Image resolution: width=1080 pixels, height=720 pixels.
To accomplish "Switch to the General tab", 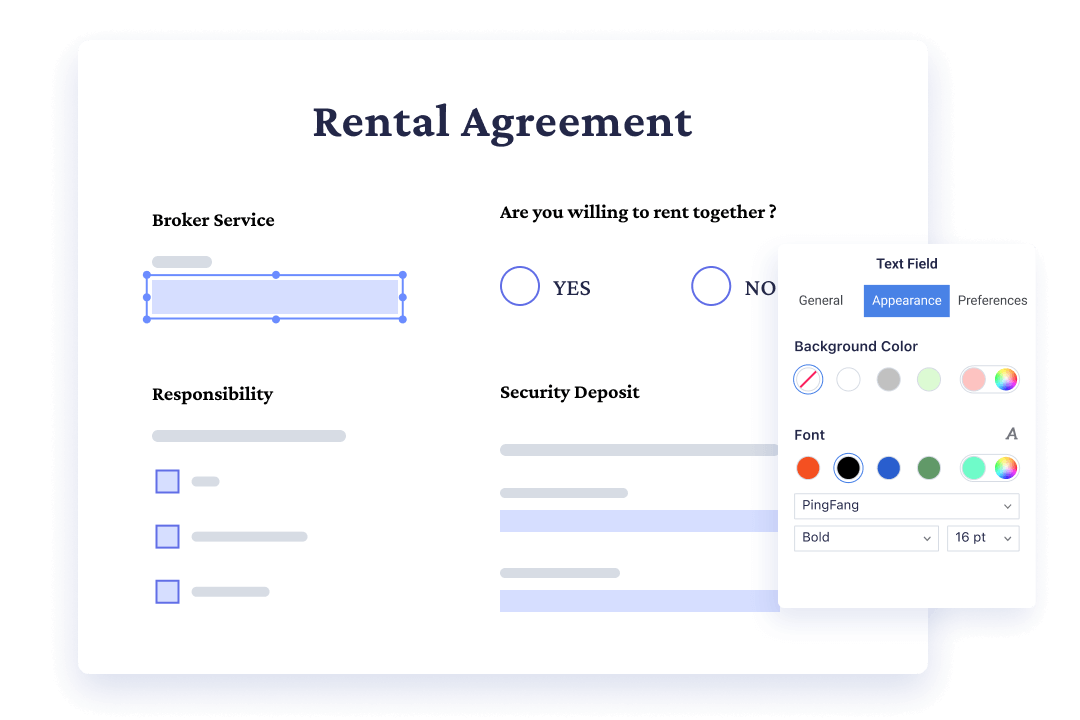I will coord(821,301).
